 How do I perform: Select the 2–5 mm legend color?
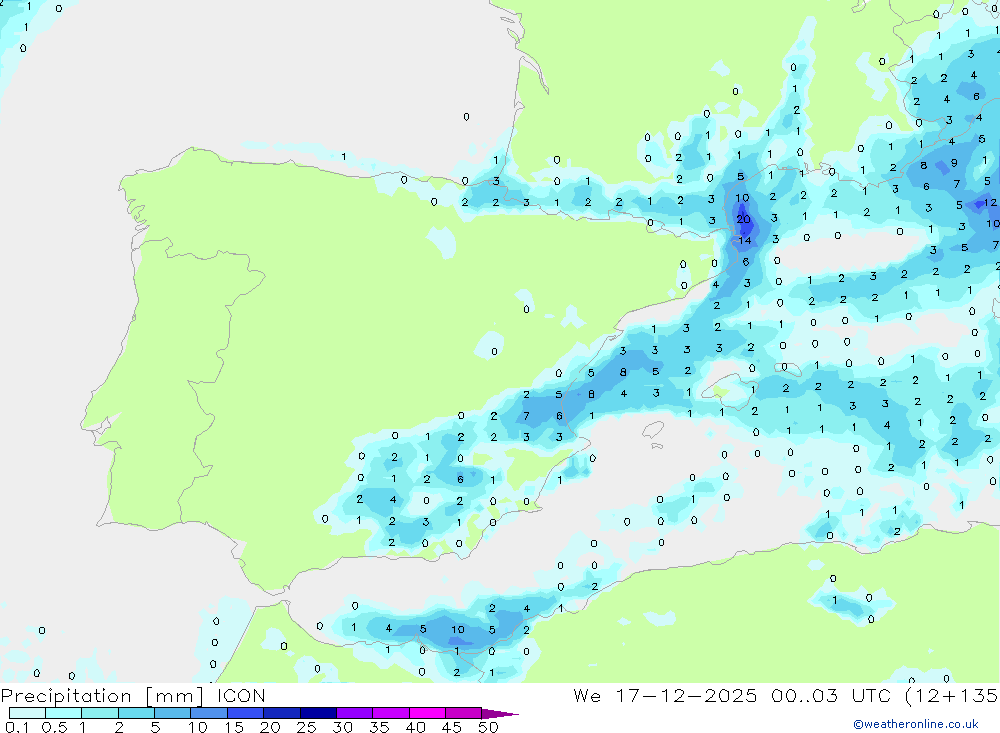click(136, 713)
